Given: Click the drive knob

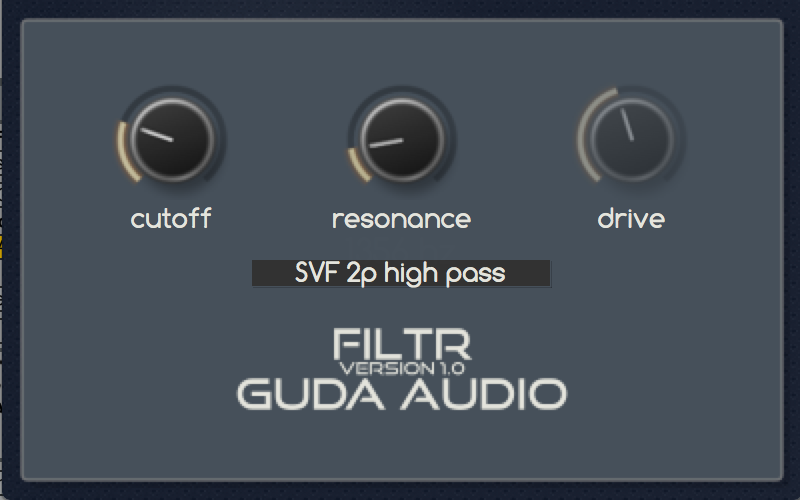Looking at the screenshot, I should tap(632, 139).
